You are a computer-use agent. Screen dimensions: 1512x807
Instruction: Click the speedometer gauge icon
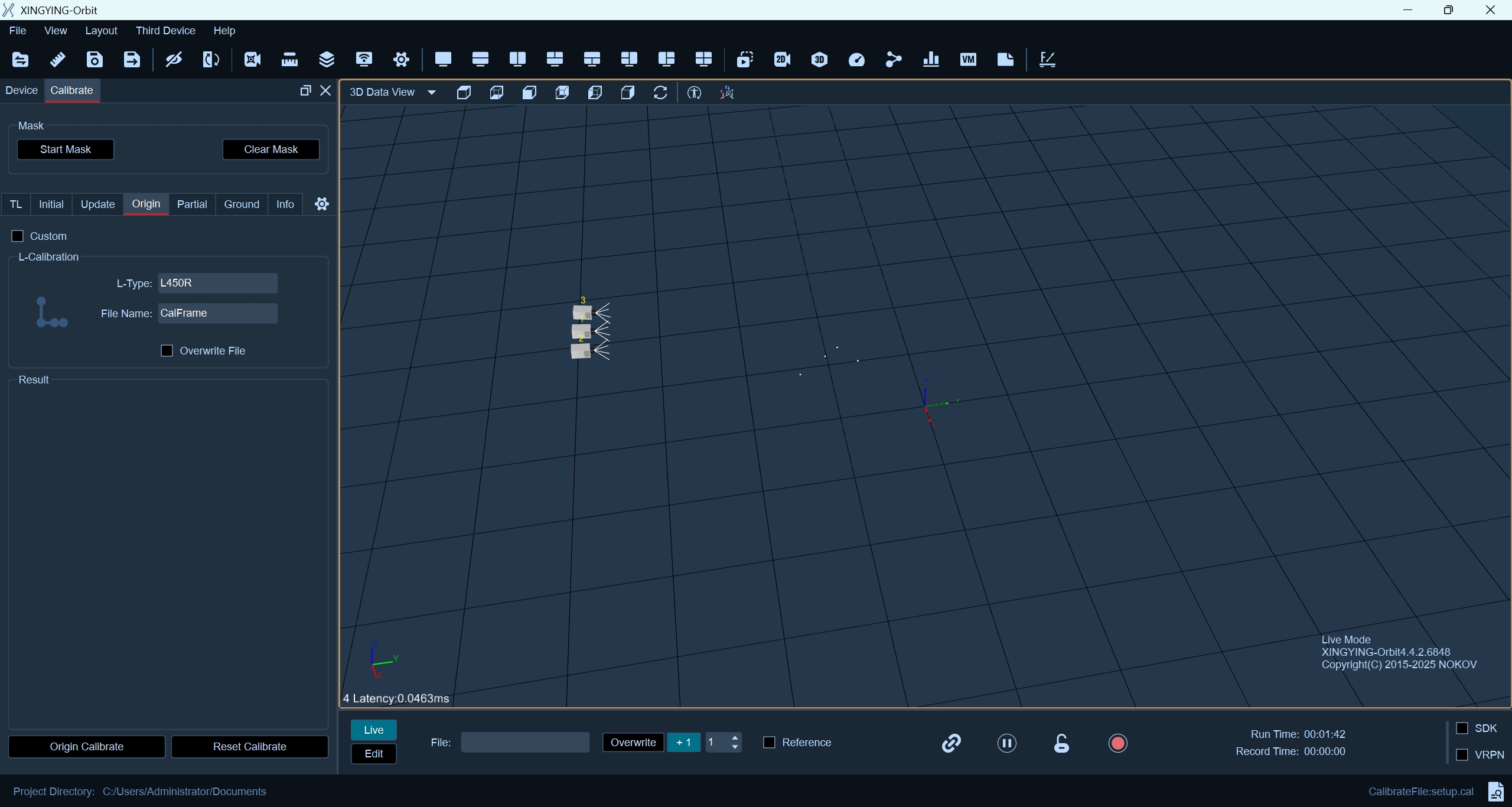point(856,59)
